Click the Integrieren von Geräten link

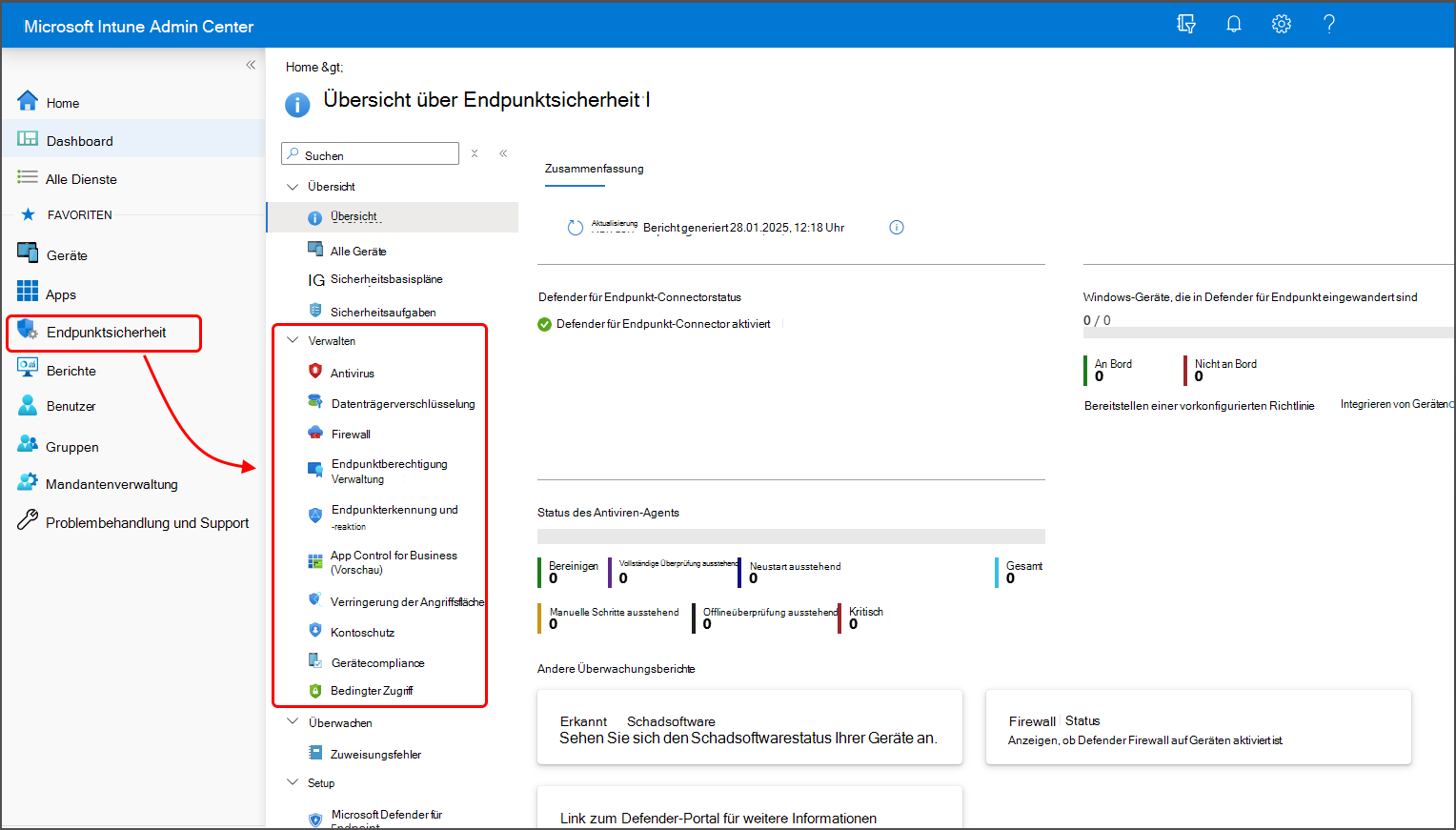point(1397,404)
